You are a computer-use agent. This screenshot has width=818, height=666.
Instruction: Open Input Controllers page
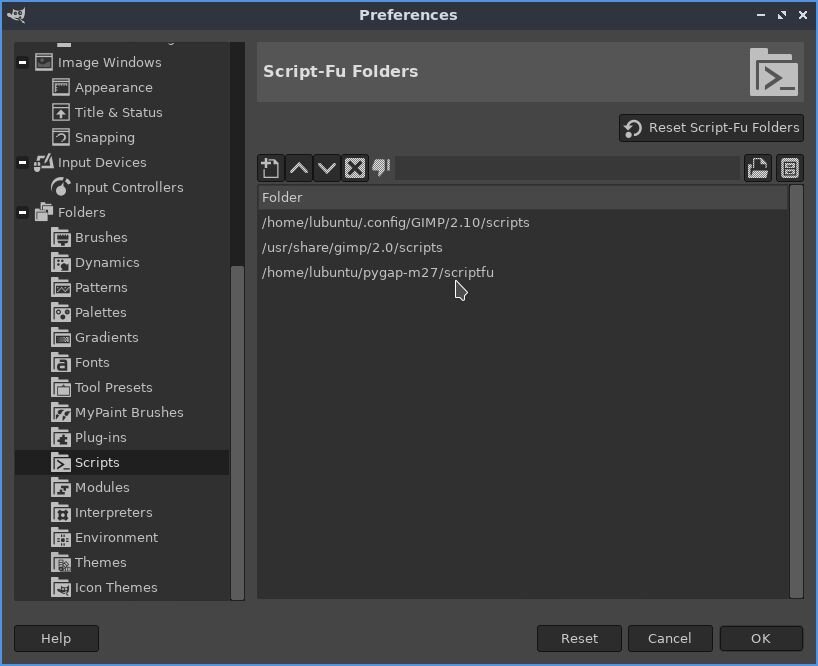tap(129, 188)
